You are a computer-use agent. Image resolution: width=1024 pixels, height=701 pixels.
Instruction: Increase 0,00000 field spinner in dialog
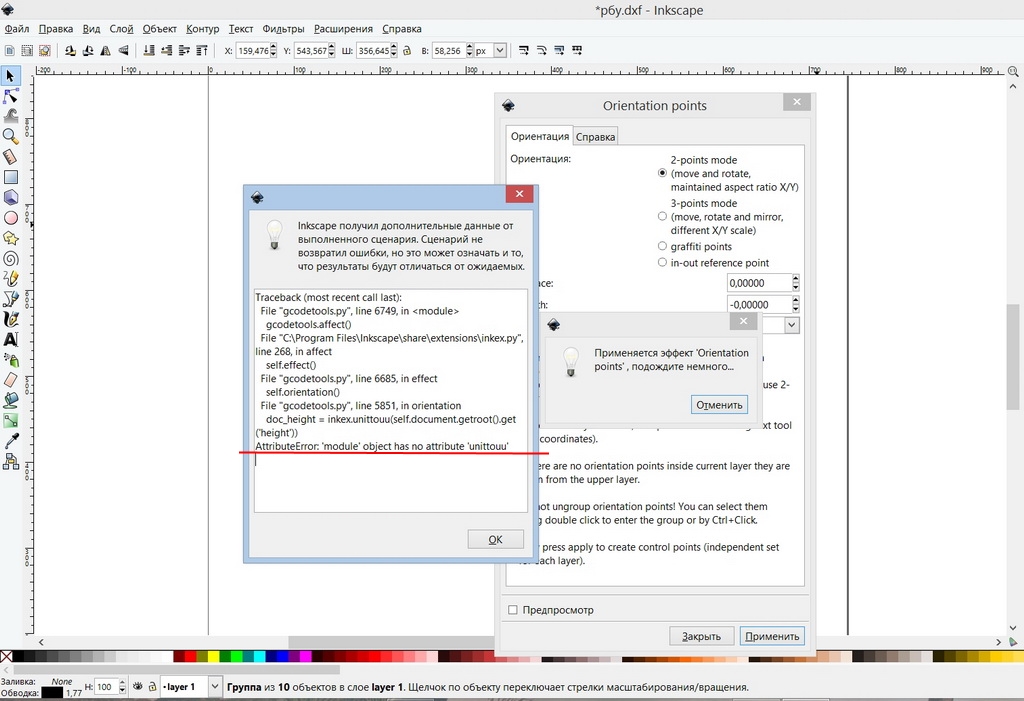tap(795, 279)
